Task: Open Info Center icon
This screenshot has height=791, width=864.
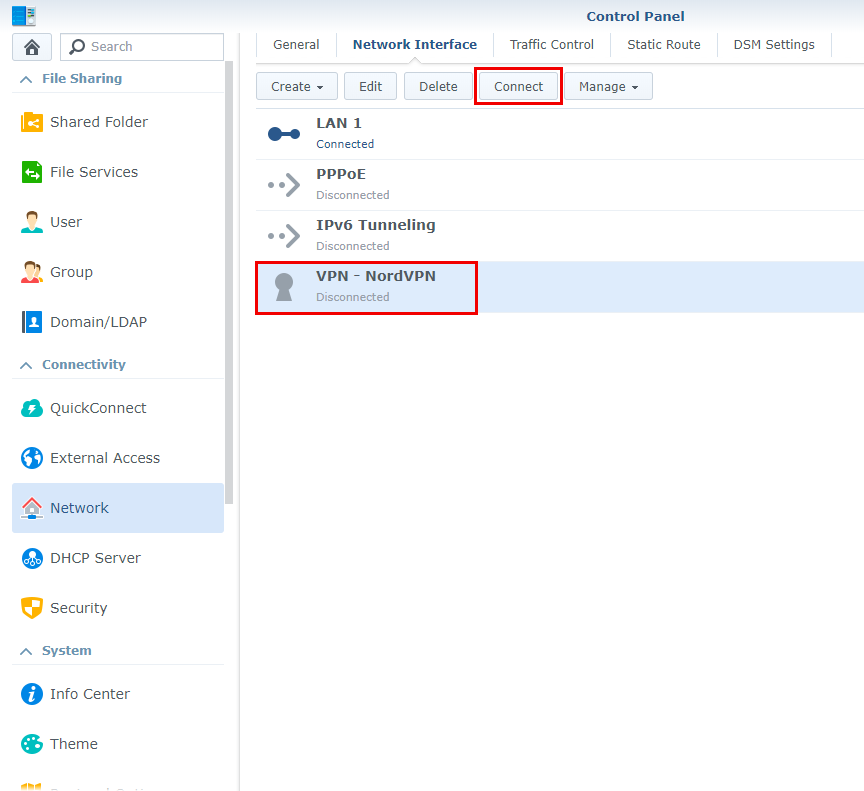Action: coord(32,694)
